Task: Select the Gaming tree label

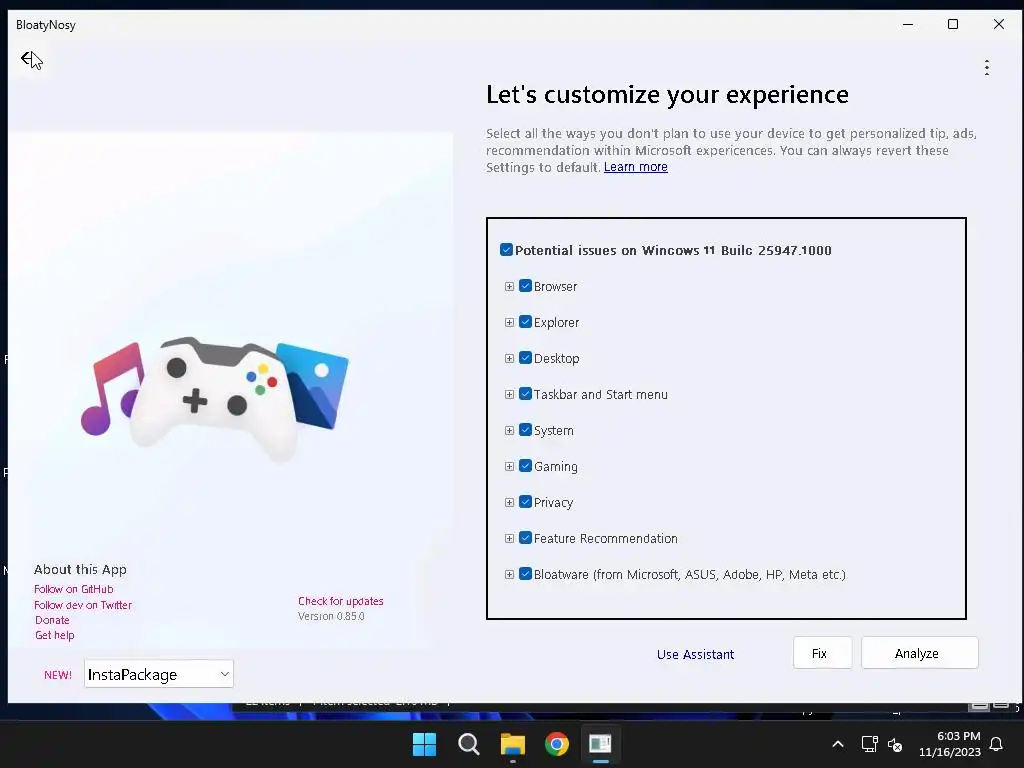Action: tap(556, 466)
